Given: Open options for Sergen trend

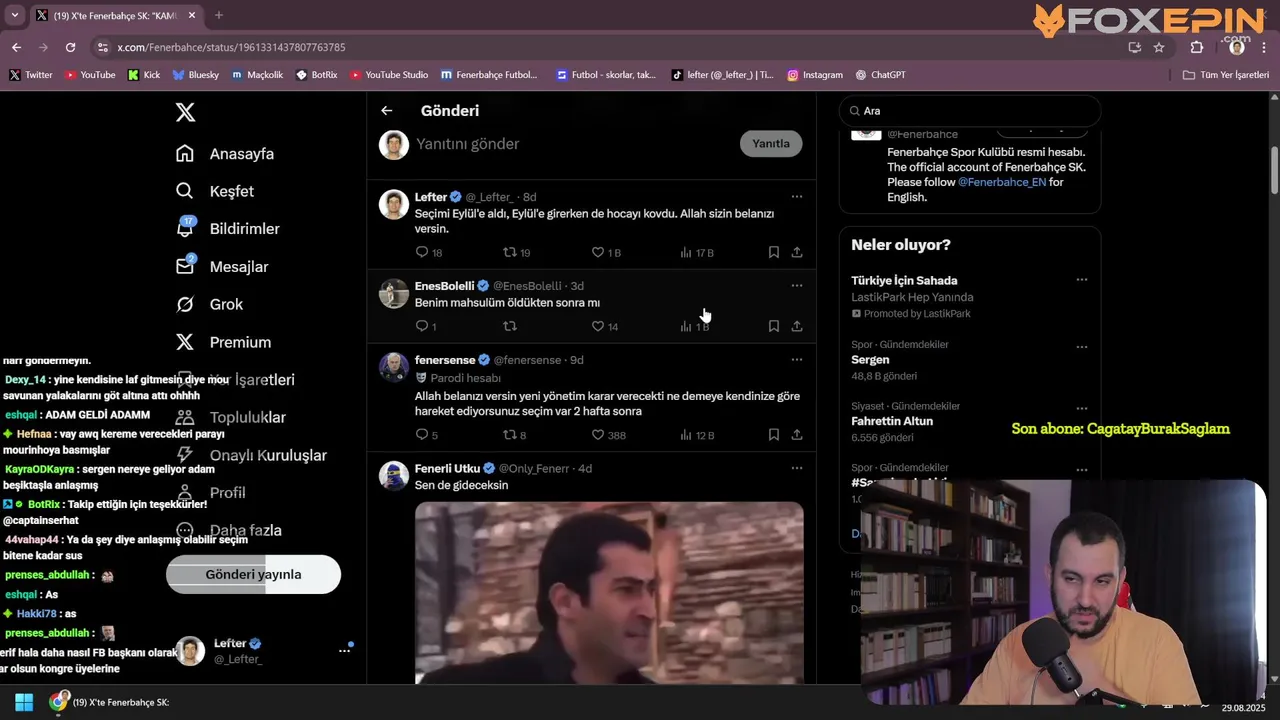Looking at the screenshot, I should [x=1082, y=347].
